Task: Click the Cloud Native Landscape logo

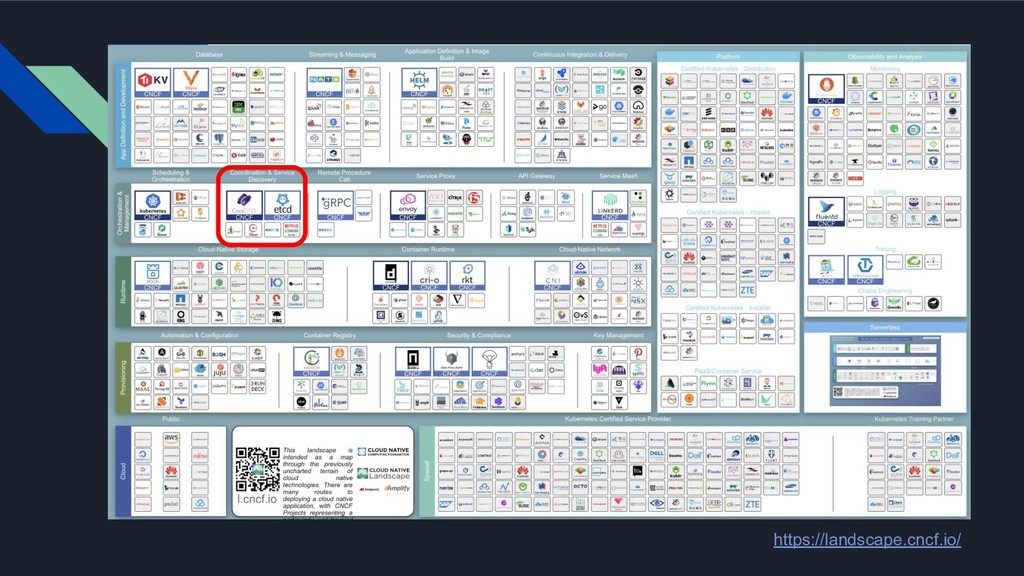Action: coord(384,473)
